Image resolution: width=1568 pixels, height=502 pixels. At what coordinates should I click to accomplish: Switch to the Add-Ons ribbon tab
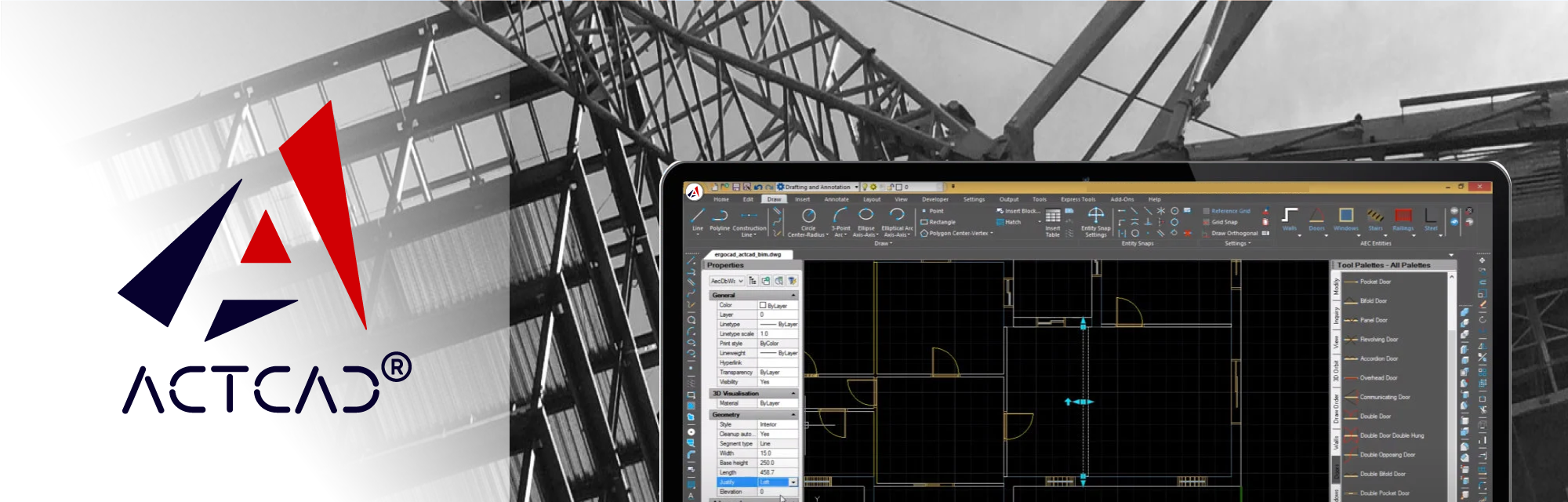[1122, 199]
